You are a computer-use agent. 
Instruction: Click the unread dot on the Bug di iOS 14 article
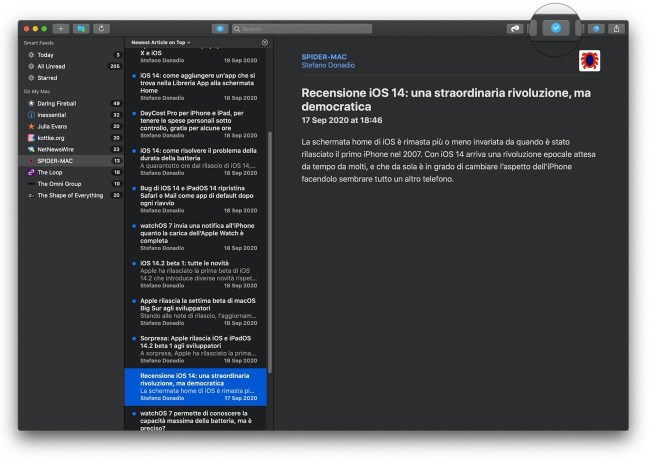coord(134,188)
